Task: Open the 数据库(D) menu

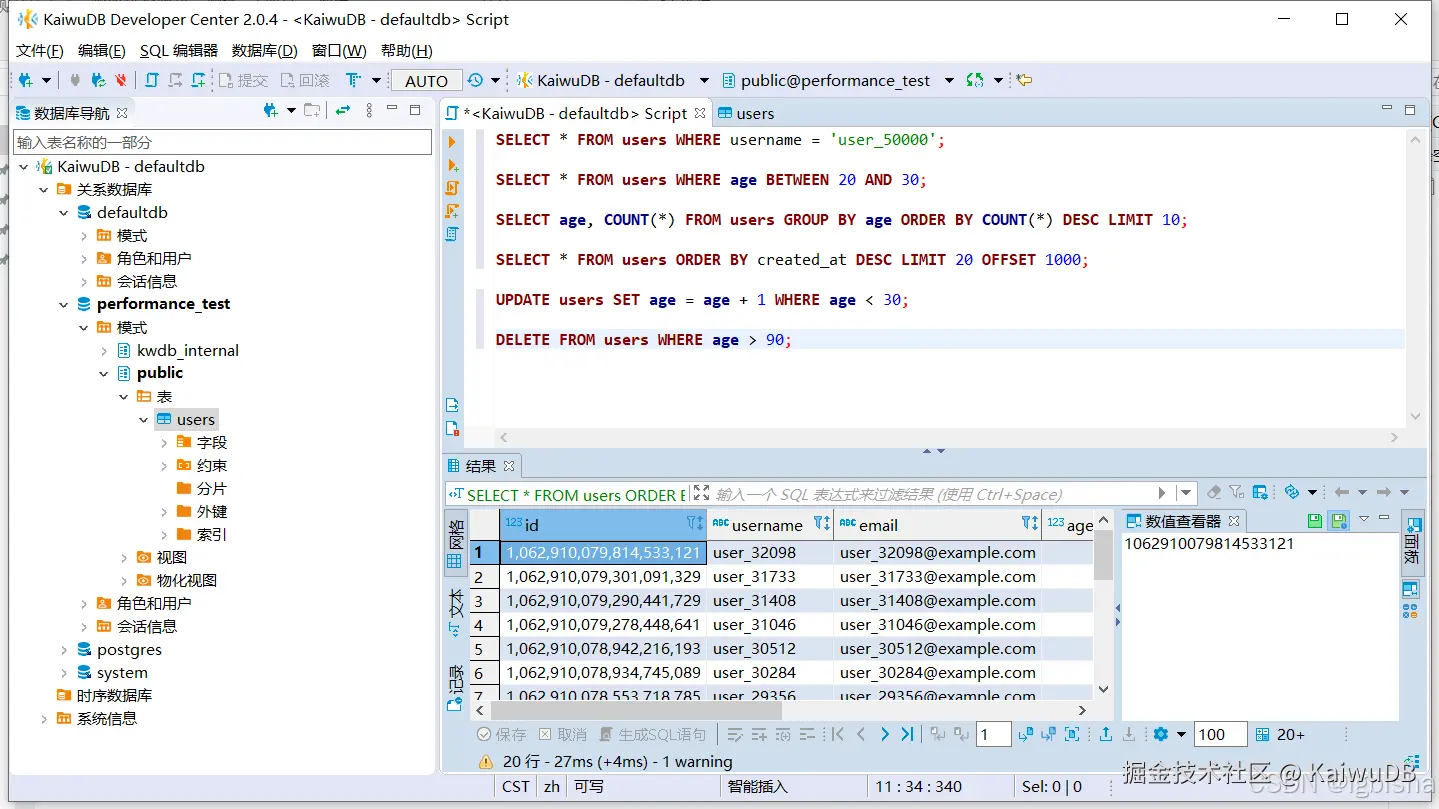Action: pos(264,51)
